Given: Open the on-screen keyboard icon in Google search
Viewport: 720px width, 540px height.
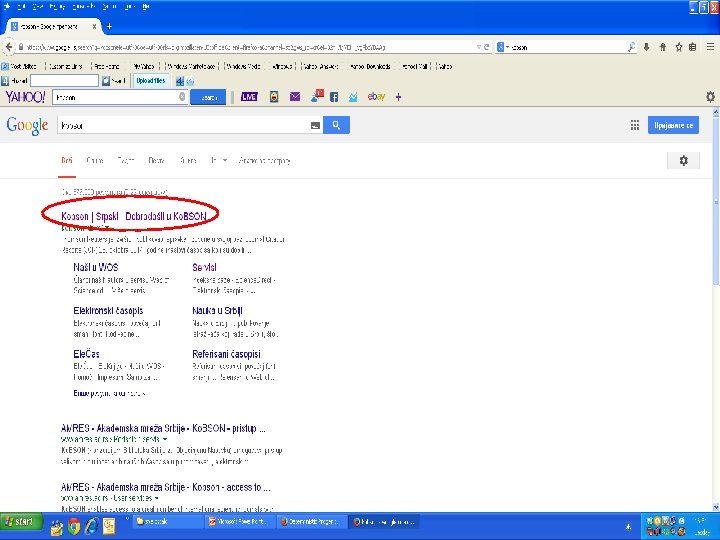Looking at the screenshot, I should click(315, 126).
